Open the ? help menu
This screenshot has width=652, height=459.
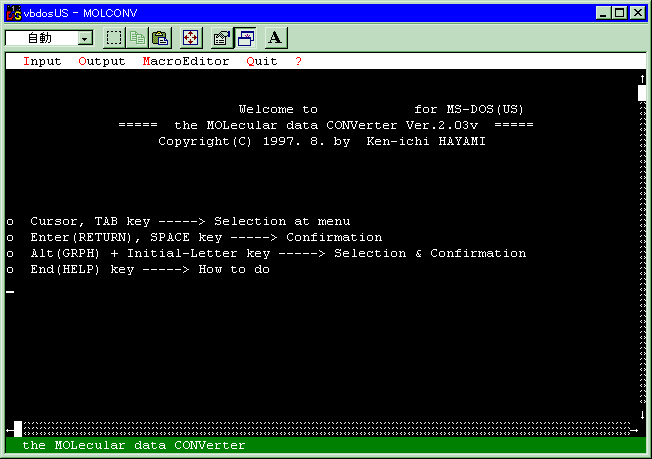(298, 61)
